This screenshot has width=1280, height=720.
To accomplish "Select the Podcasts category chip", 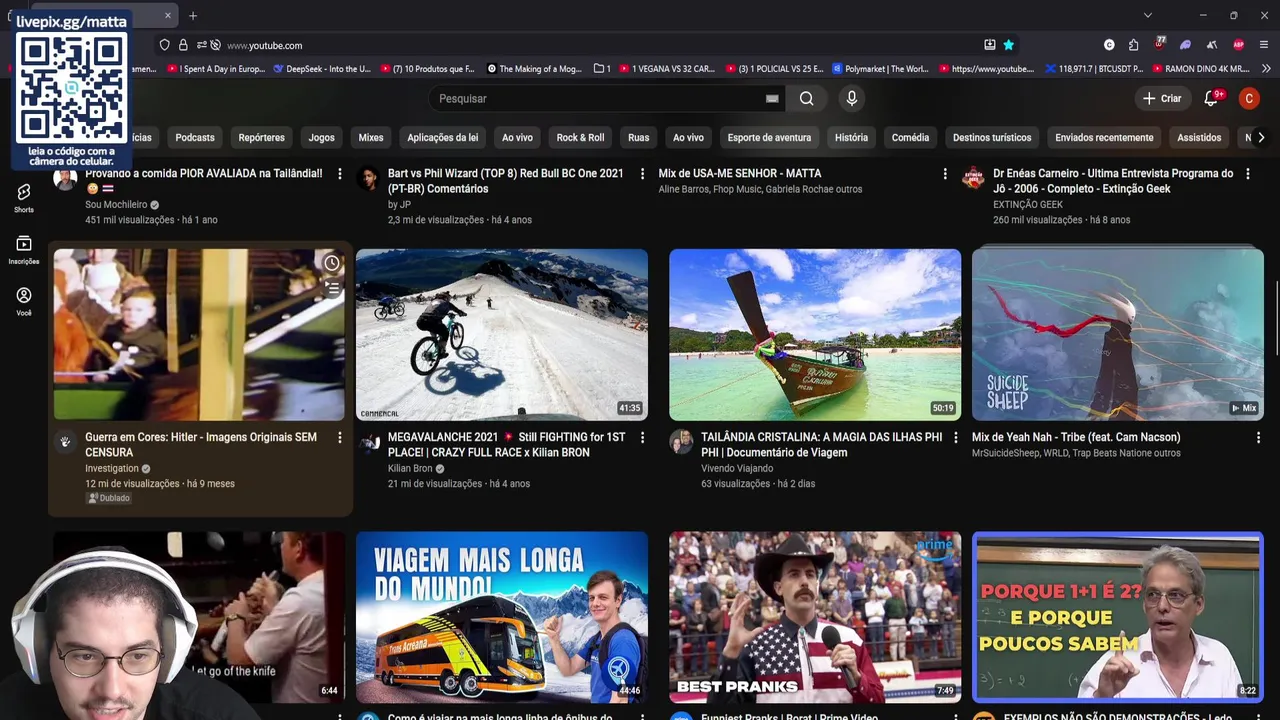I will (195, 138).
